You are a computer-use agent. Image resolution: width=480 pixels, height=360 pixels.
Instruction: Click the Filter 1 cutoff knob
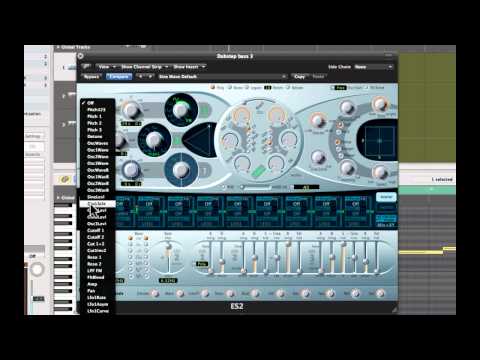(241, 115)
